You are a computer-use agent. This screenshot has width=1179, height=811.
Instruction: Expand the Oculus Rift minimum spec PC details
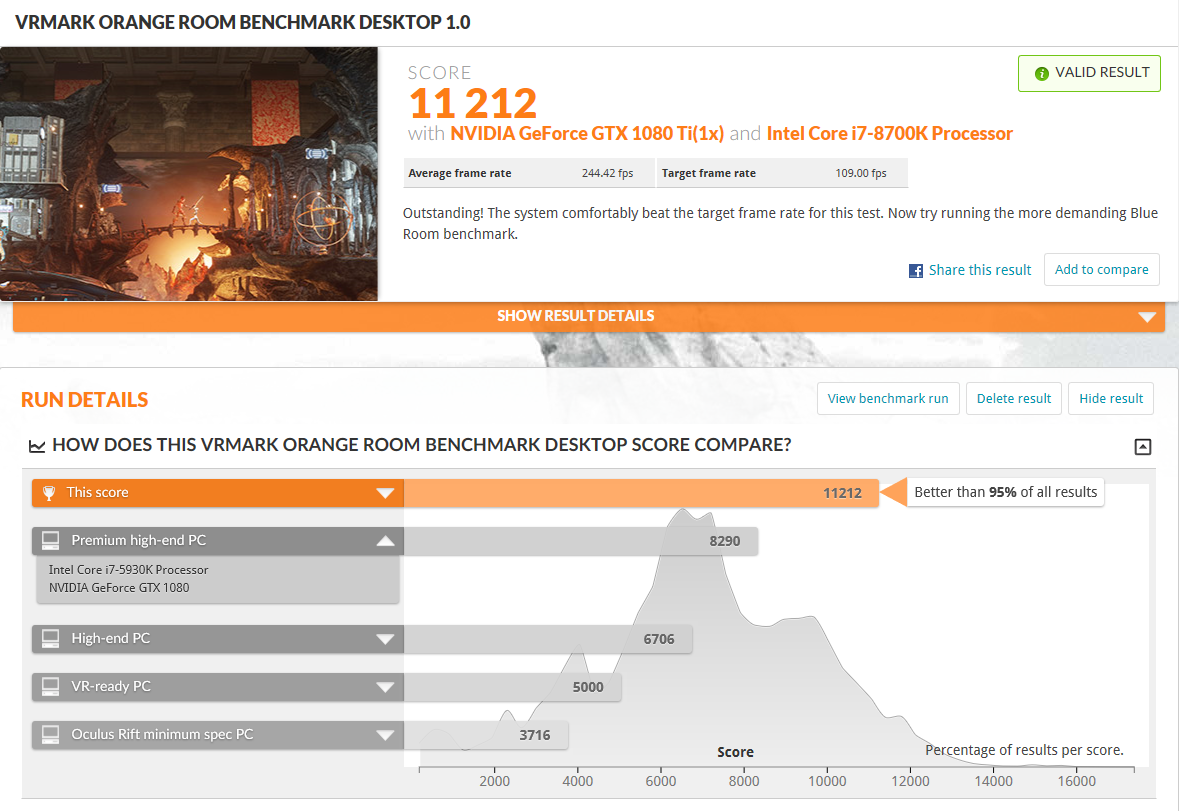click(x=385, y=734)
